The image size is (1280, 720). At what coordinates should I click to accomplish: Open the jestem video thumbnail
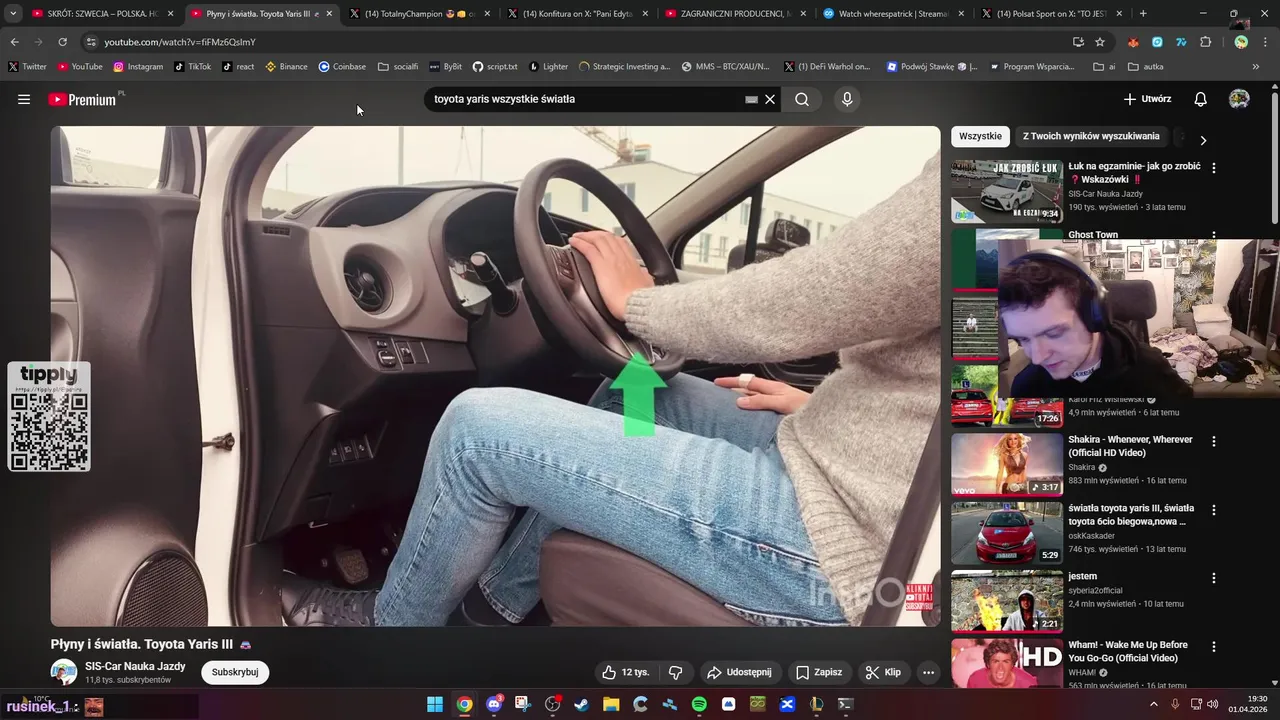(x=1006, y=601)
